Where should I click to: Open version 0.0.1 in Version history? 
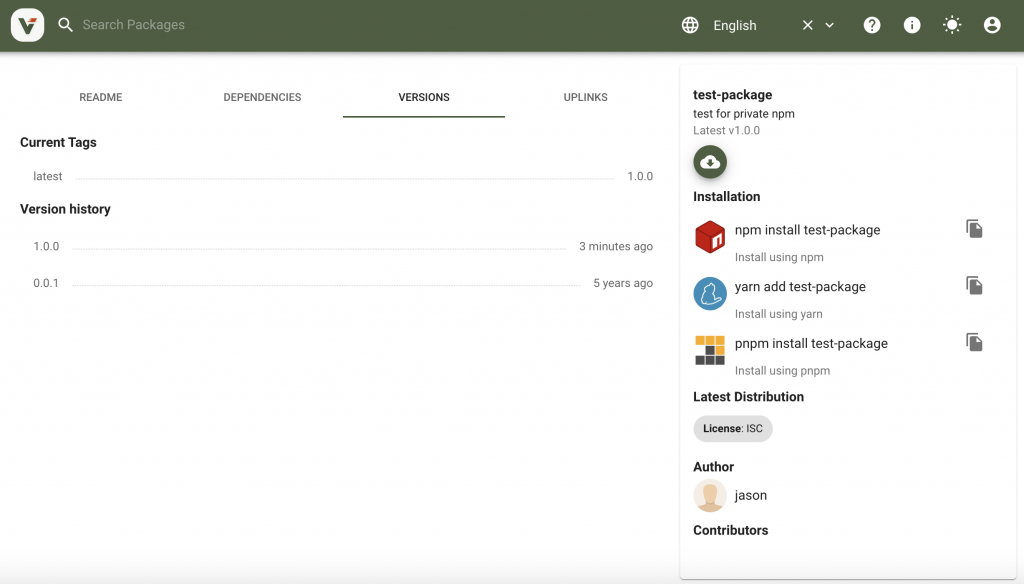tap(46, 283)
